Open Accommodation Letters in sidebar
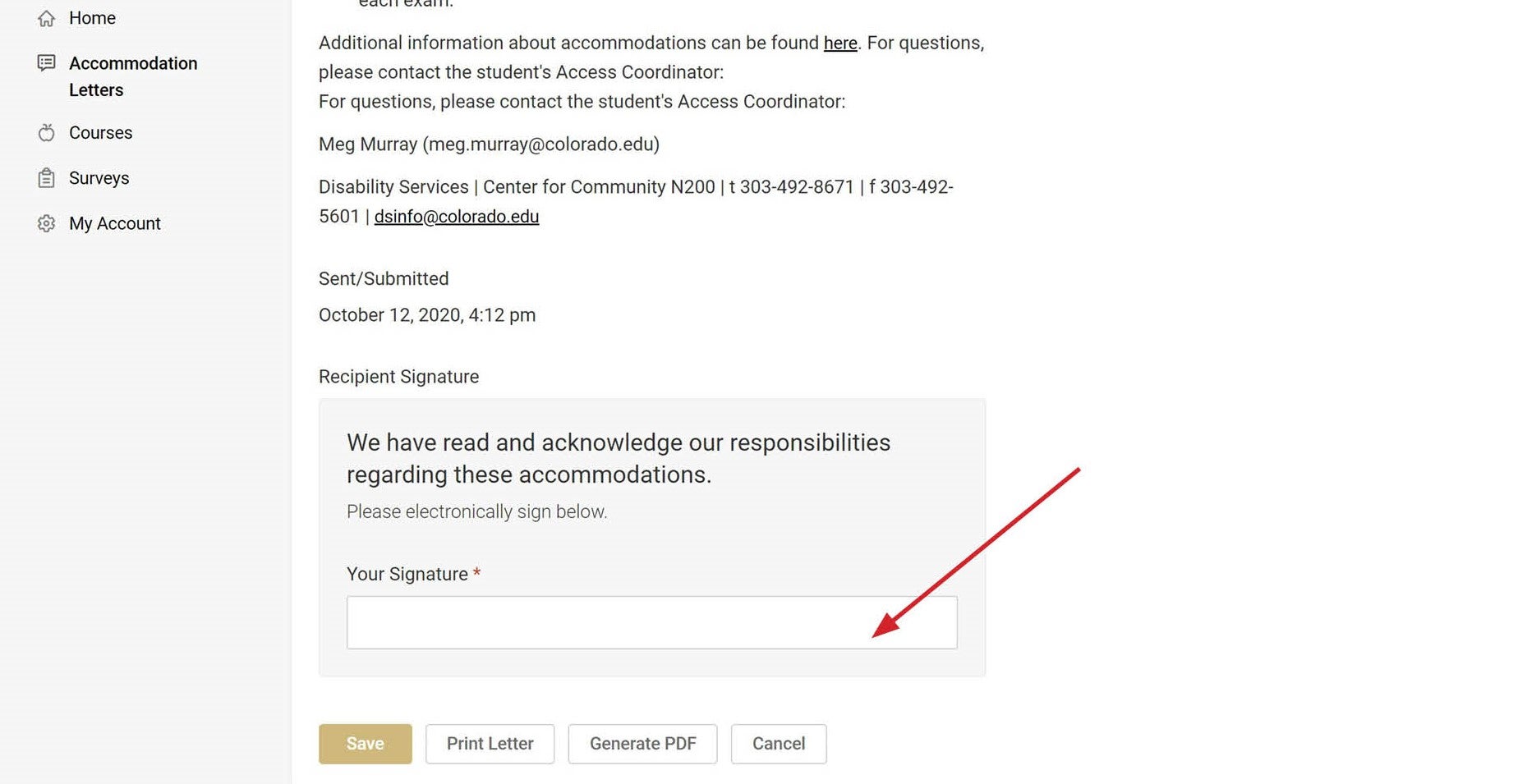The width and height of the screenshot is (1527, 784). click(x=133, y=76)
